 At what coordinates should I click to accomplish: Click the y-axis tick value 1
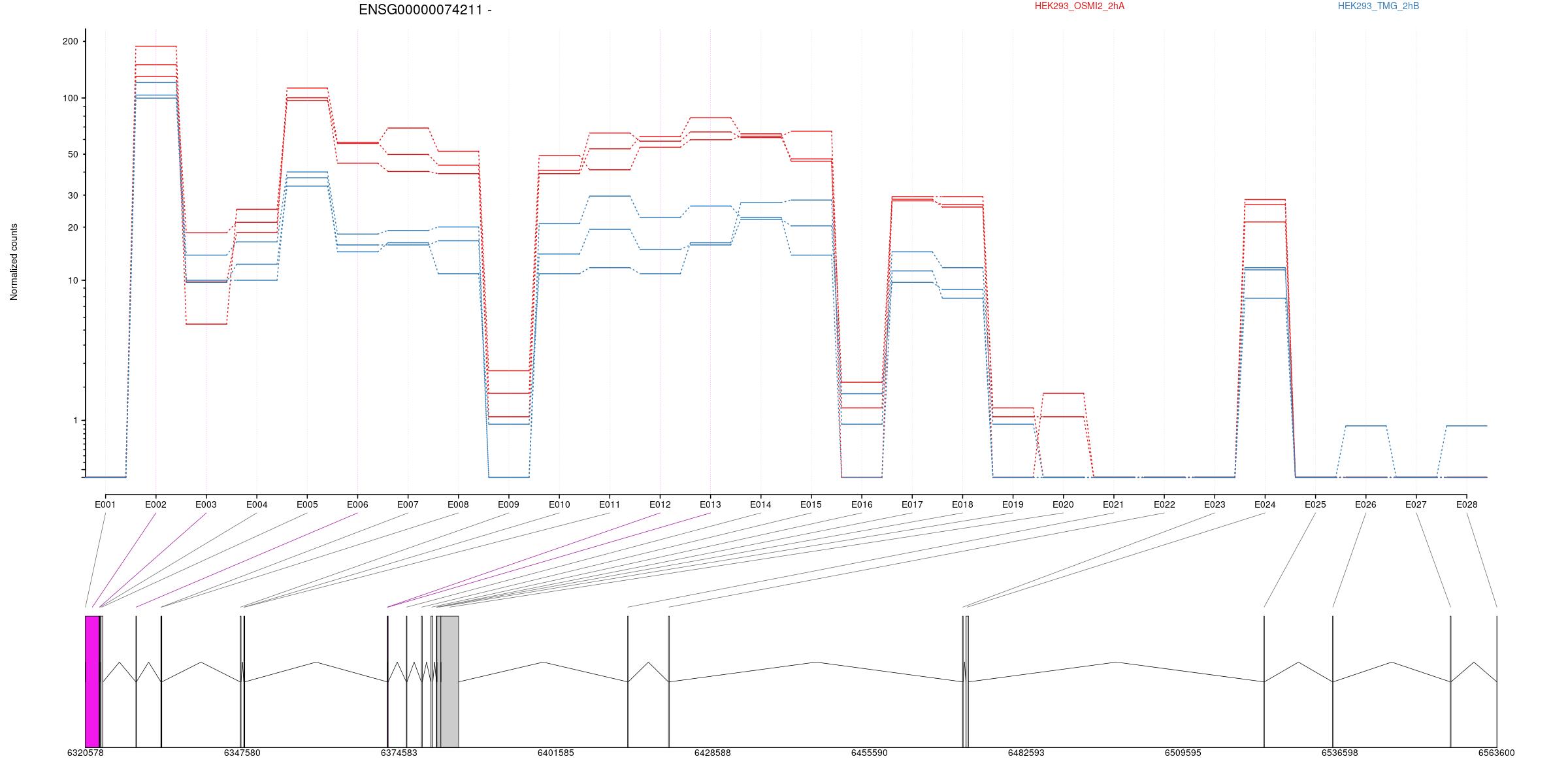point(75,420)
